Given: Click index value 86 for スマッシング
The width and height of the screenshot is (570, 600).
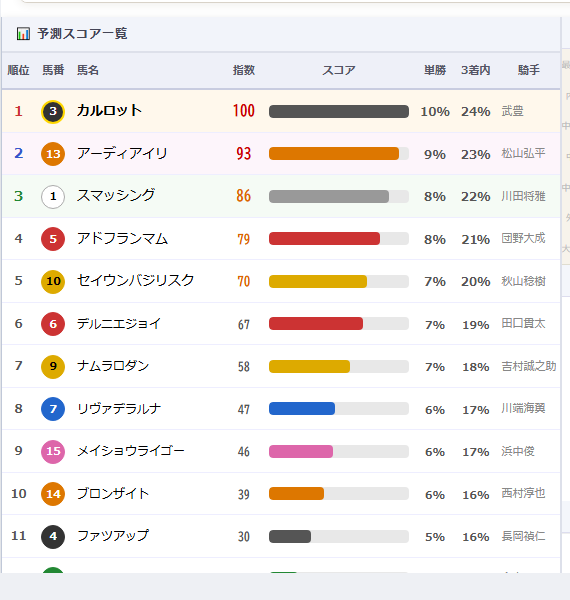Looking at the screenshot, I should tap(244, 196).
